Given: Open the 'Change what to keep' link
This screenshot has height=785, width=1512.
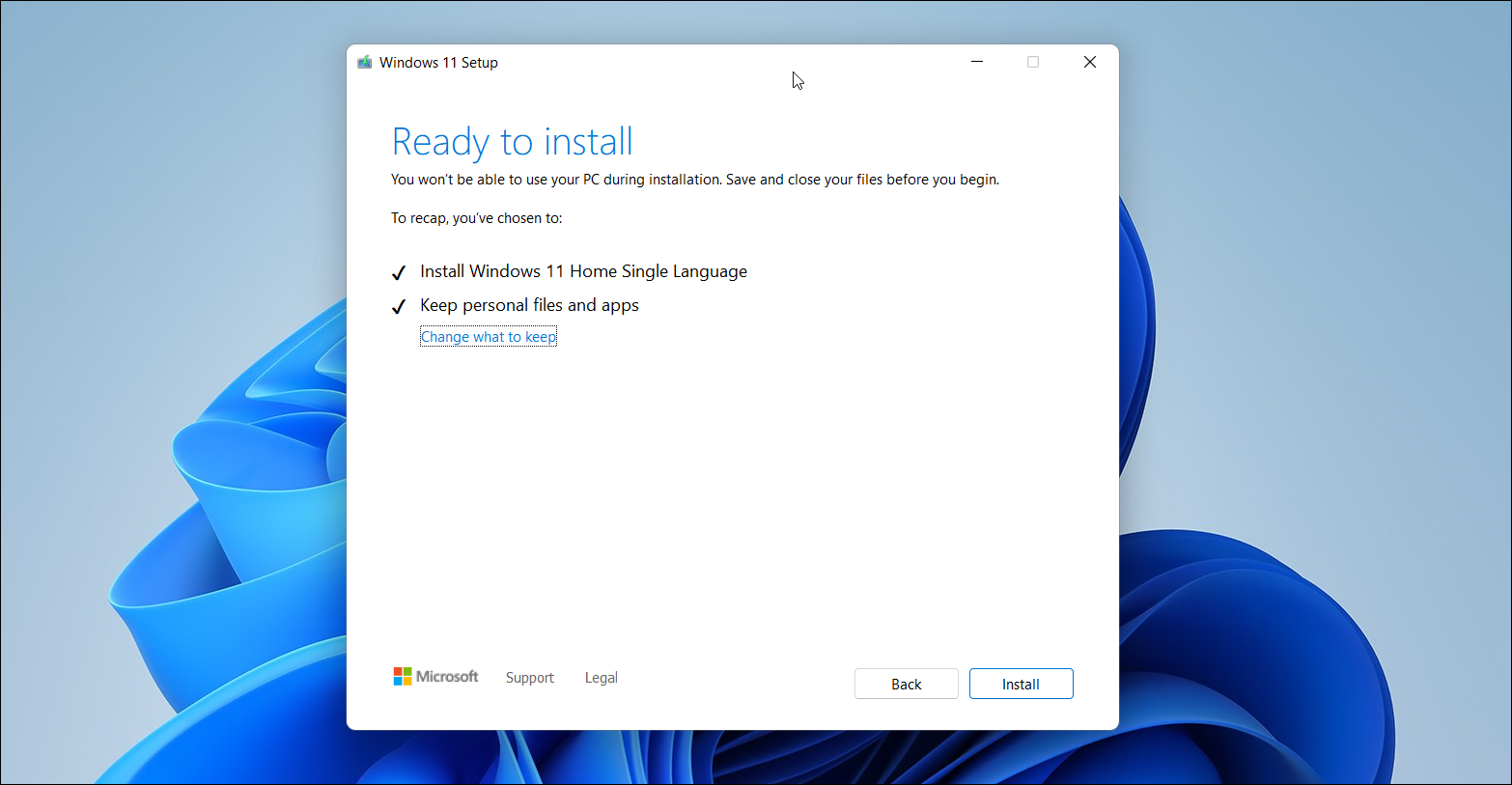Looking at the screenshot, I should [x=489, y=337].
